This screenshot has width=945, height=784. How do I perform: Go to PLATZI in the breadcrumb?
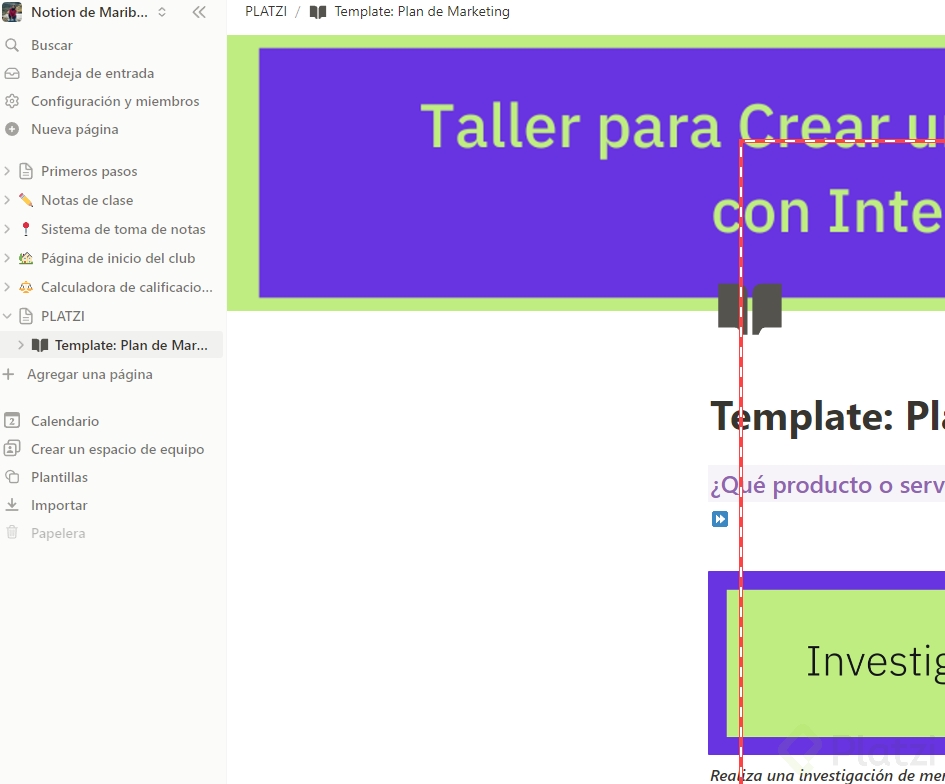(x=266, y=11)
